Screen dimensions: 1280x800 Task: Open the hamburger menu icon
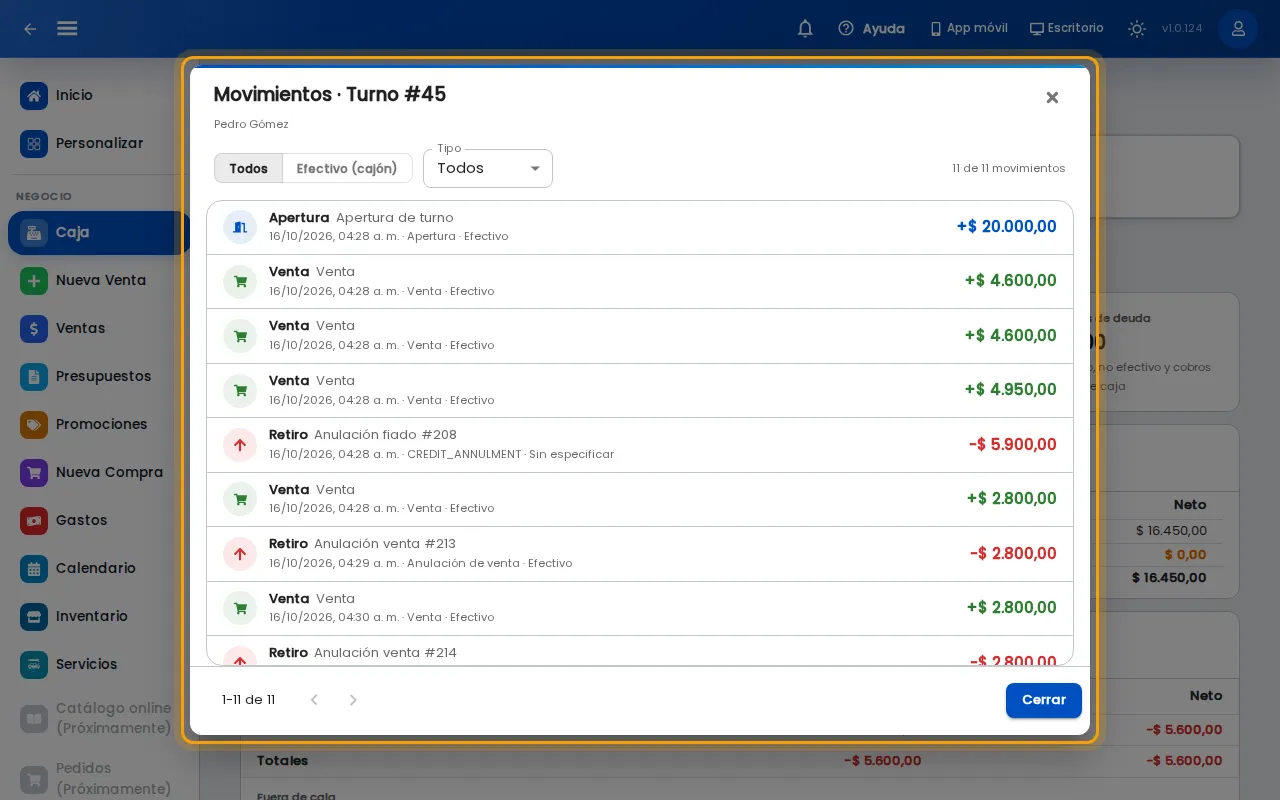tap(67, 29)
